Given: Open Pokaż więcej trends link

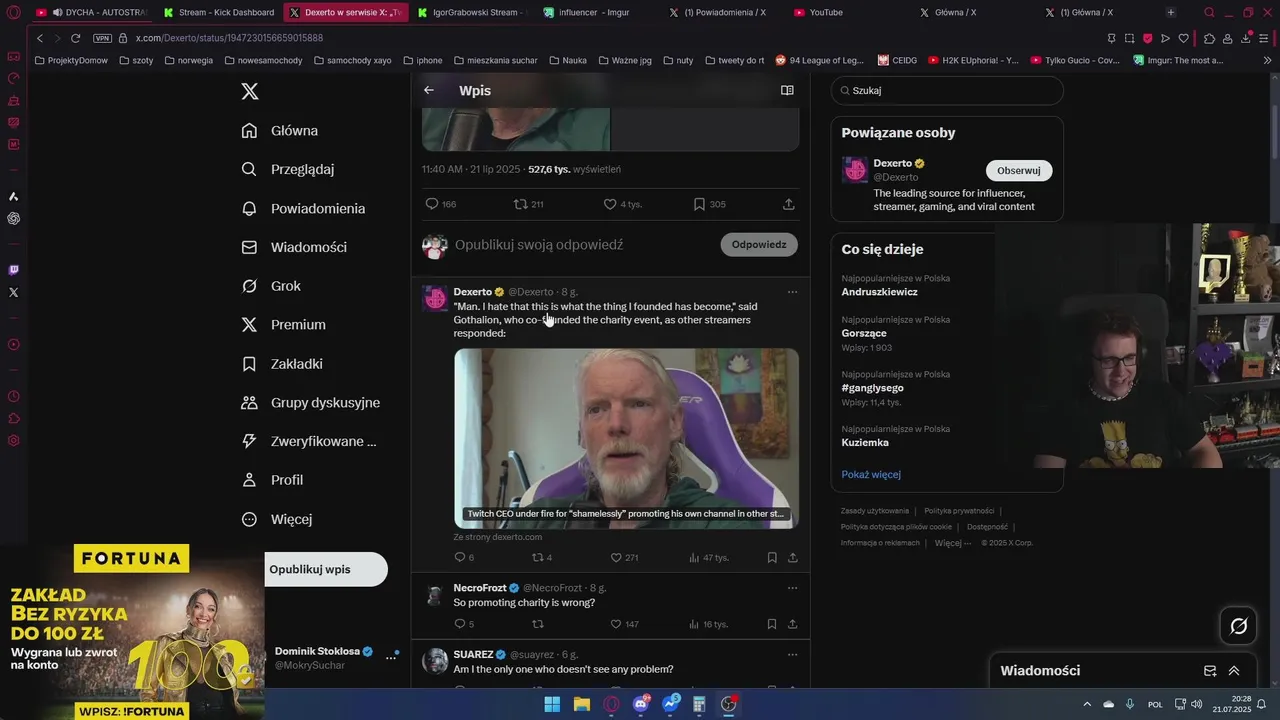Looking at the screenshot, I should coord(871,474).
